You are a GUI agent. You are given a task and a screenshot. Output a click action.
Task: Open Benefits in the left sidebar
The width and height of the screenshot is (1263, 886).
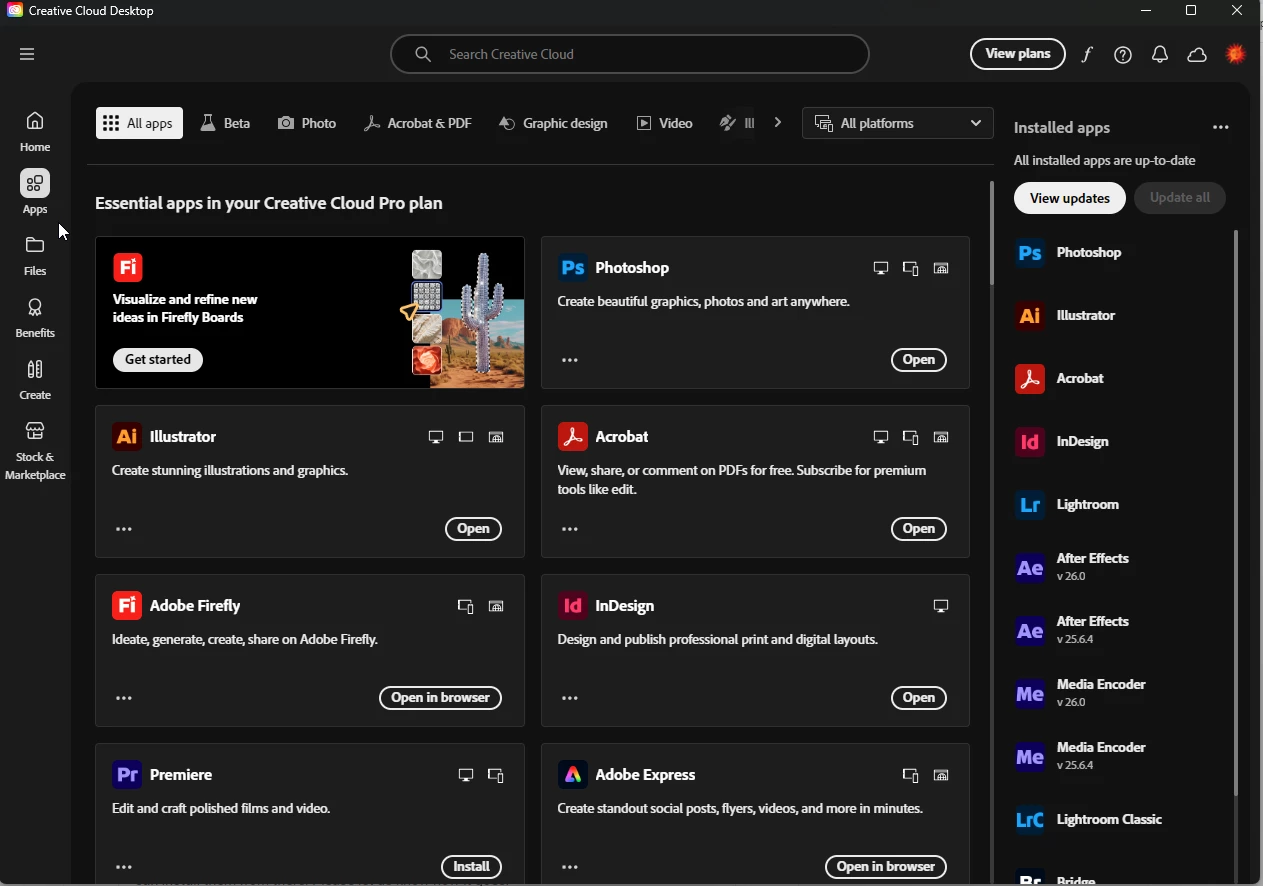click(35, 318)
